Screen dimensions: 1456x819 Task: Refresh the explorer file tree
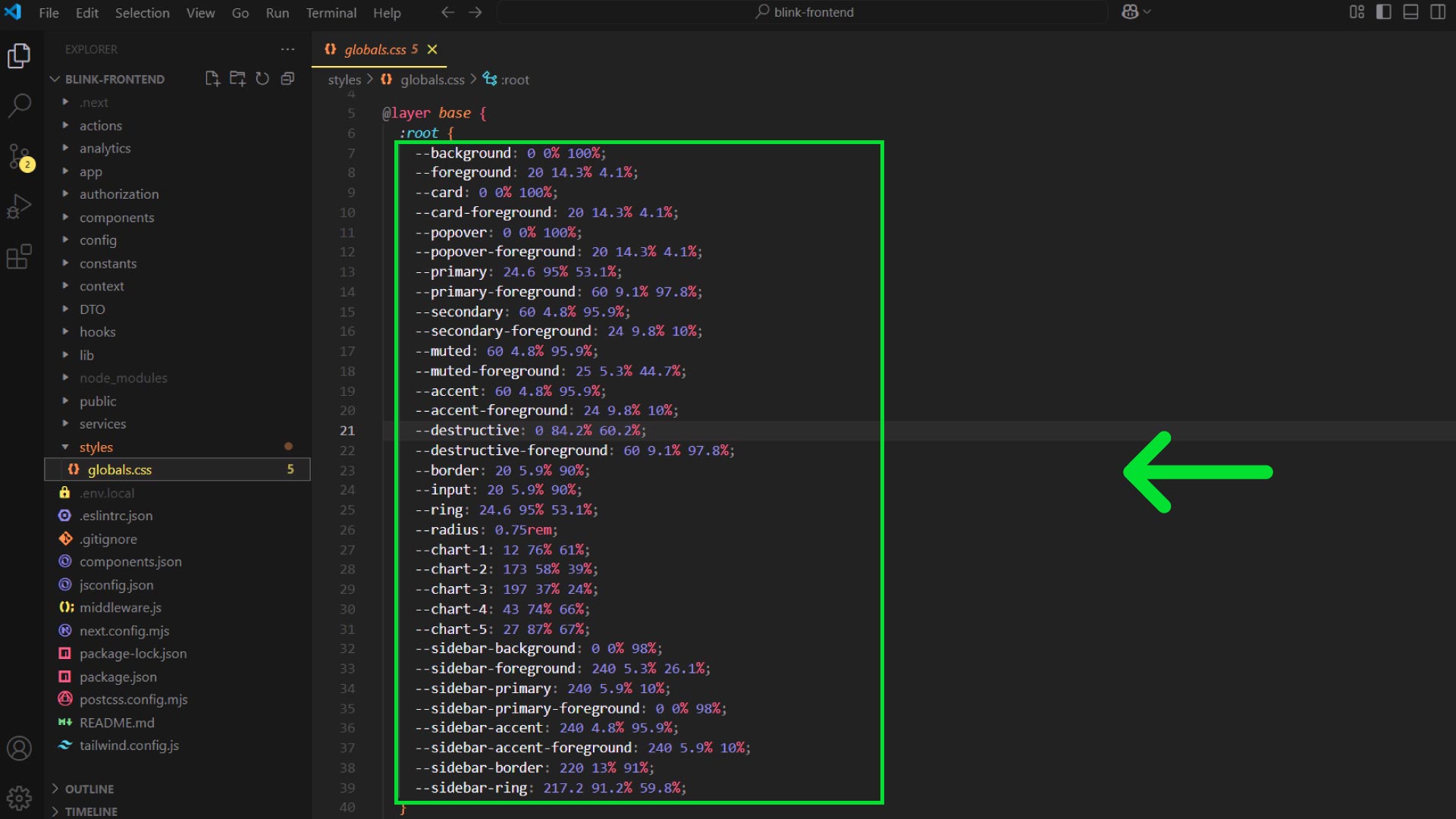click(262, 79)
